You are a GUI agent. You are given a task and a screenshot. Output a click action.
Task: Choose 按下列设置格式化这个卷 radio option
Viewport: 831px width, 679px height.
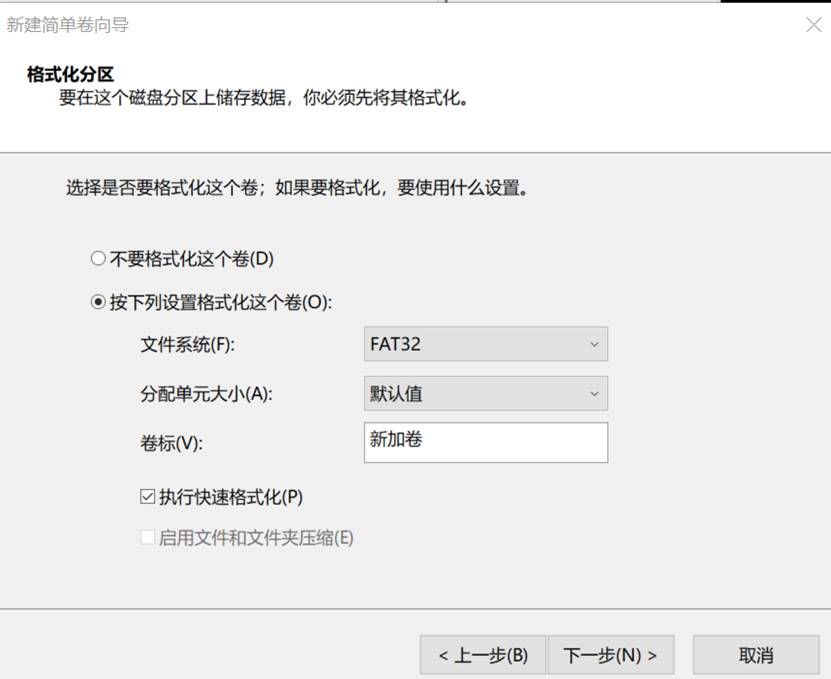98,302
